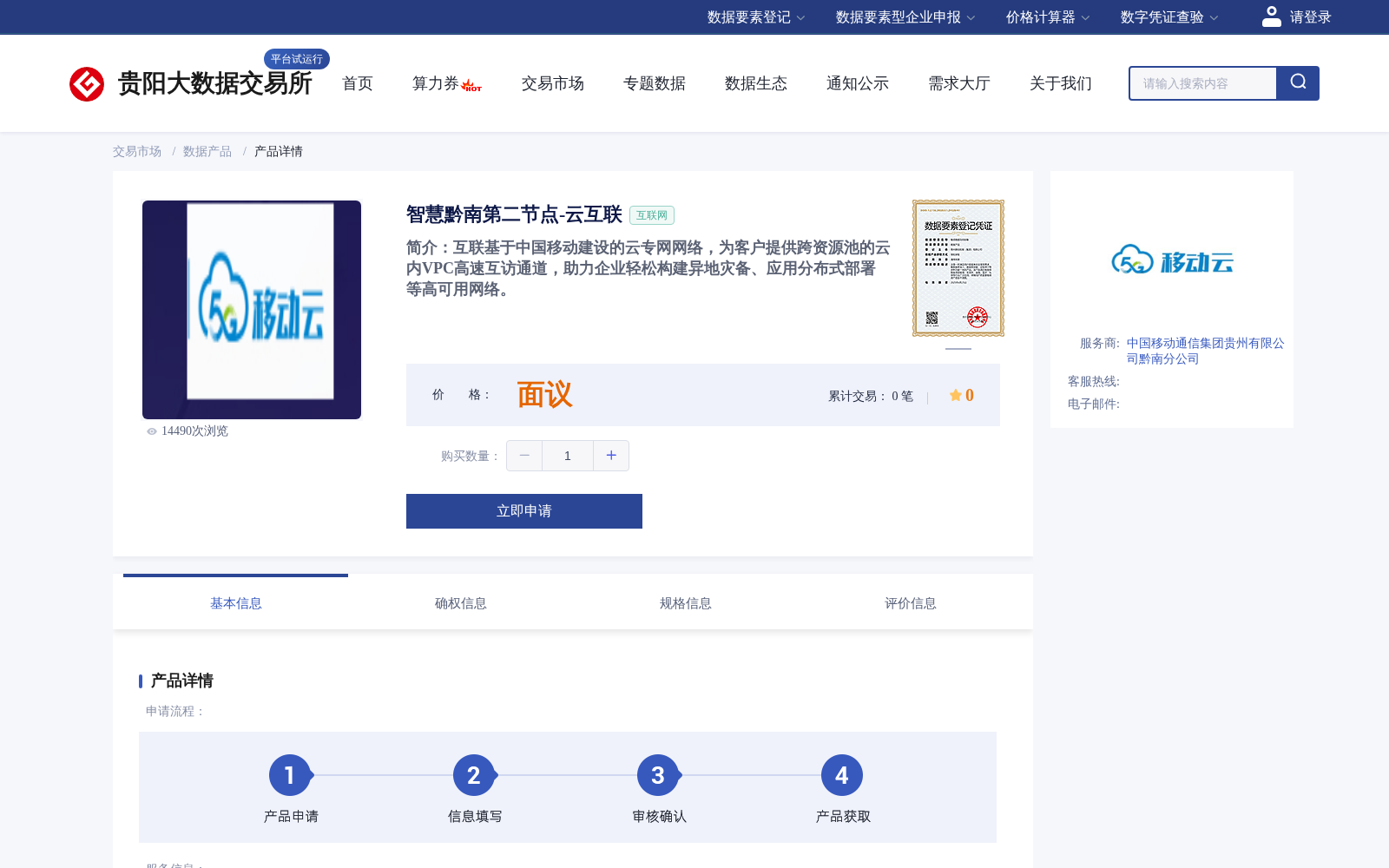This screenshot has height=868, width=1389.
Task: Open the 数据生态 nav item
Action: point(756,83)
